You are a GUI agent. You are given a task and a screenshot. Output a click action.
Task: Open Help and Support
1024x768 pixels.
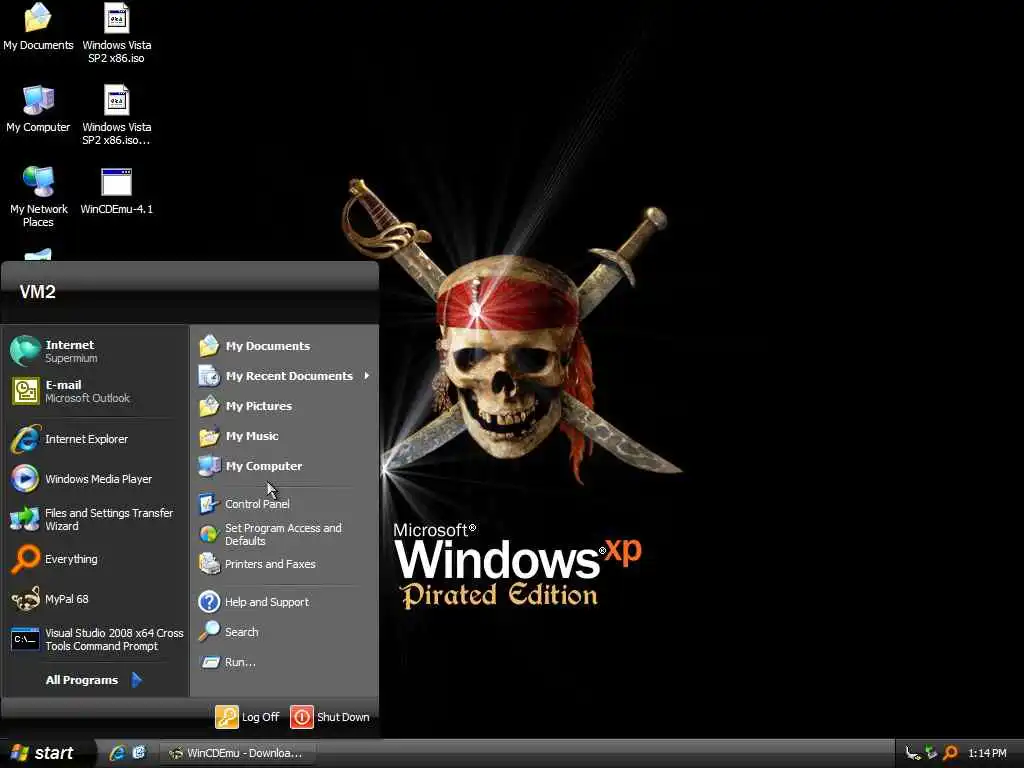point(285,602)
